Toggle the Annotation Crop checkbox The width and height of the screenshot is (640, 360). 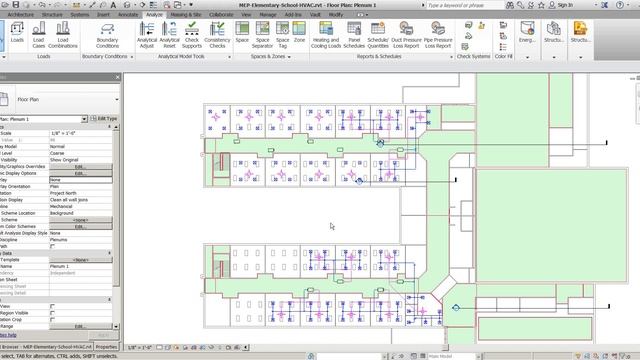(x=52, y=320)
